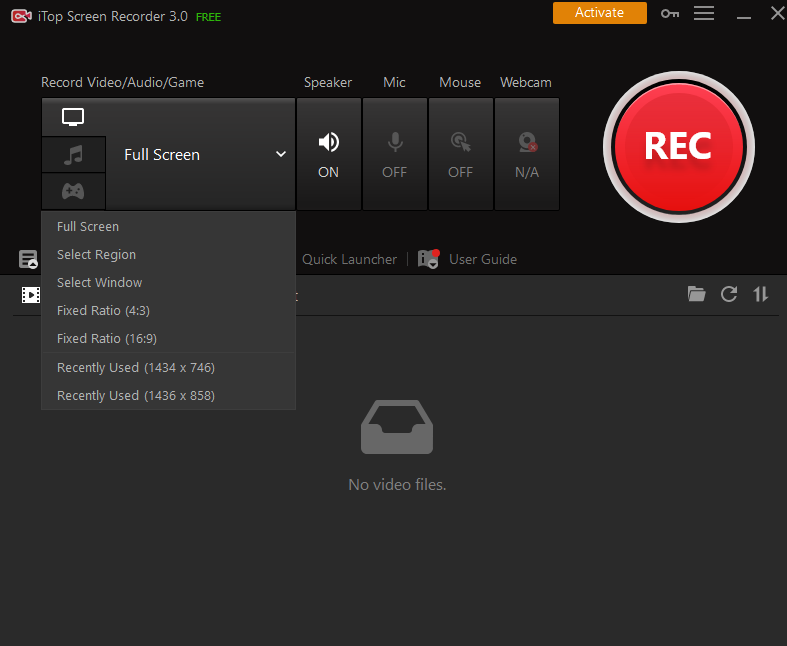Choose Select Region from the dropdown list

click(96, 255)
